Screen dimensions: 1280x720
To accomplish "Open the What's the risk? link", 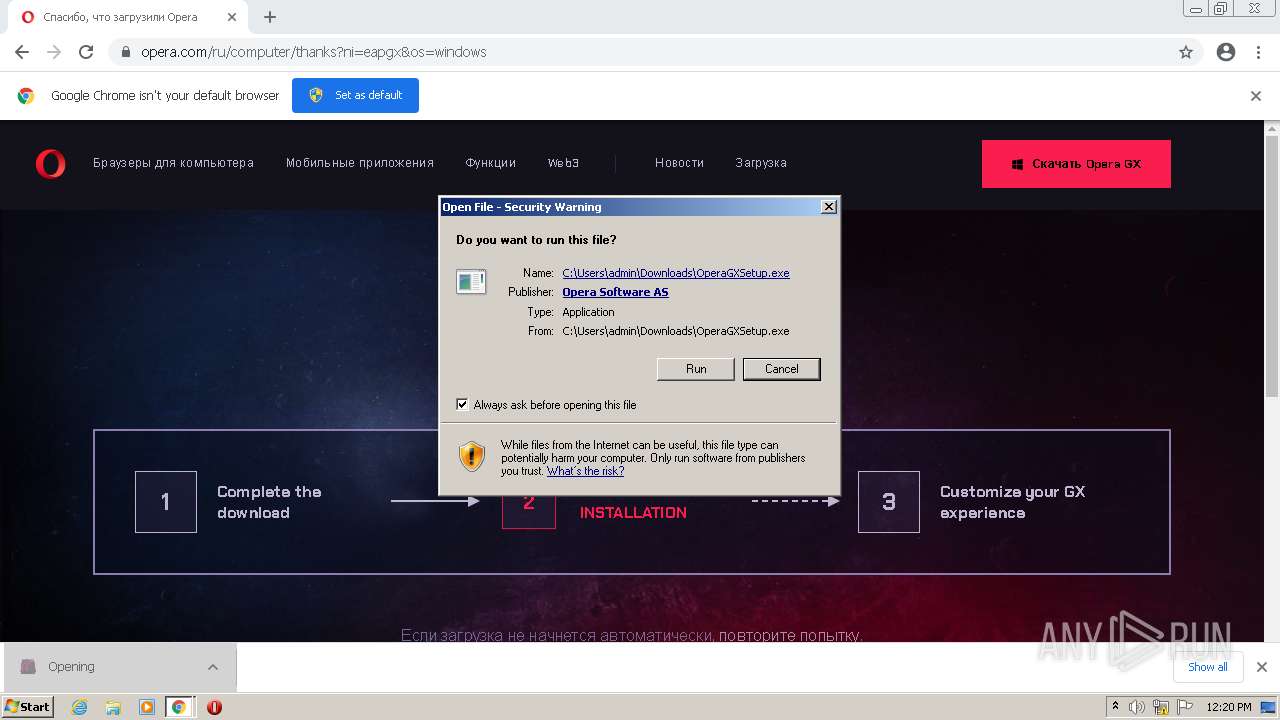I will pos(585,471).
